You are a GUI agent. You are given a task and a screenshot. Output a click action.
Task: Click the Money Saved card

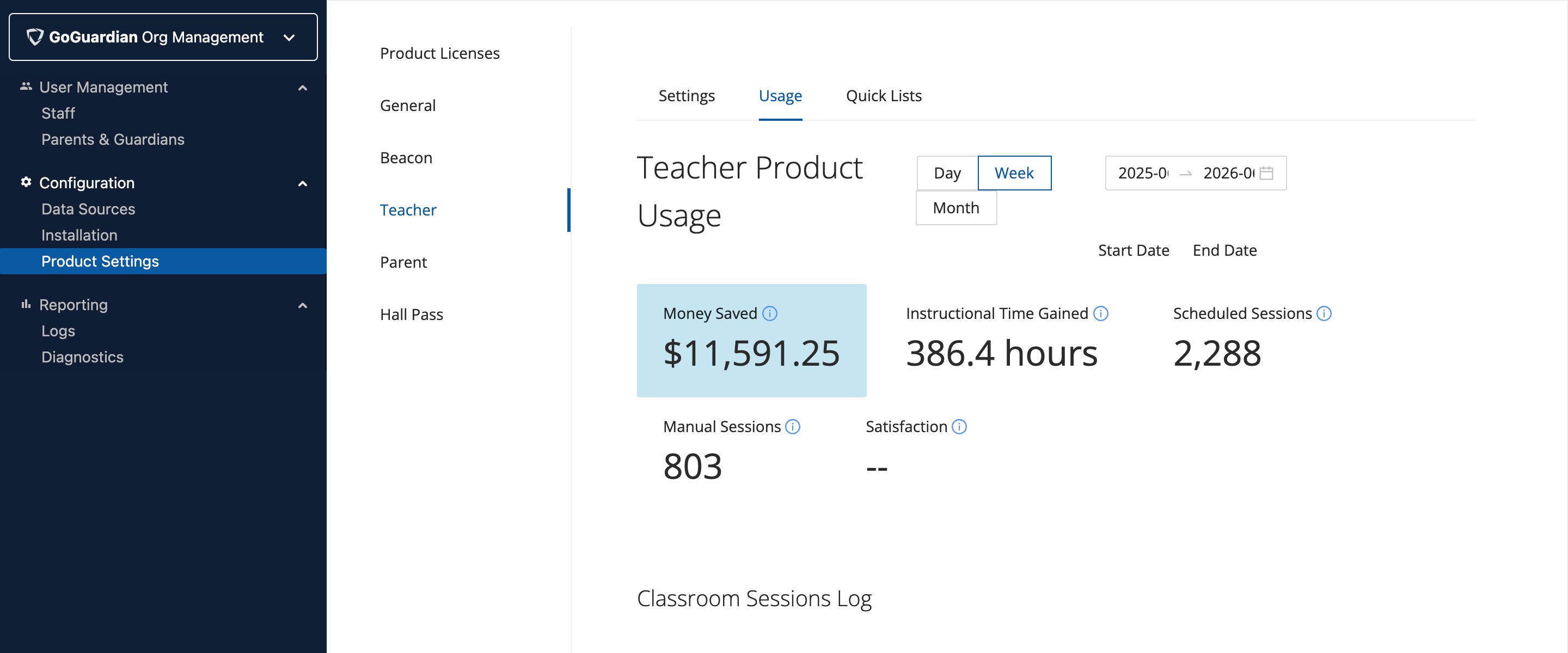[x=752, y=341]
